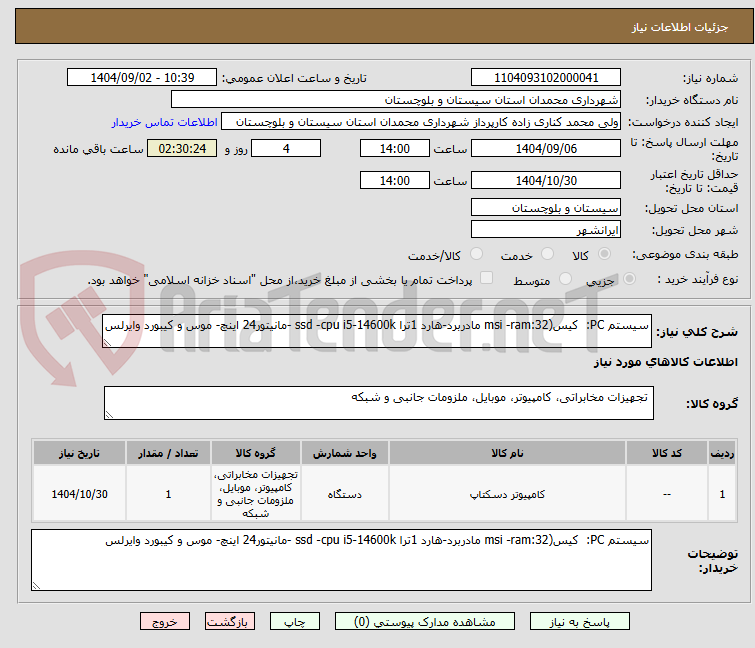
Task: Toggle the Islamic treasury payment checkbox
Action: coord(487,278)
